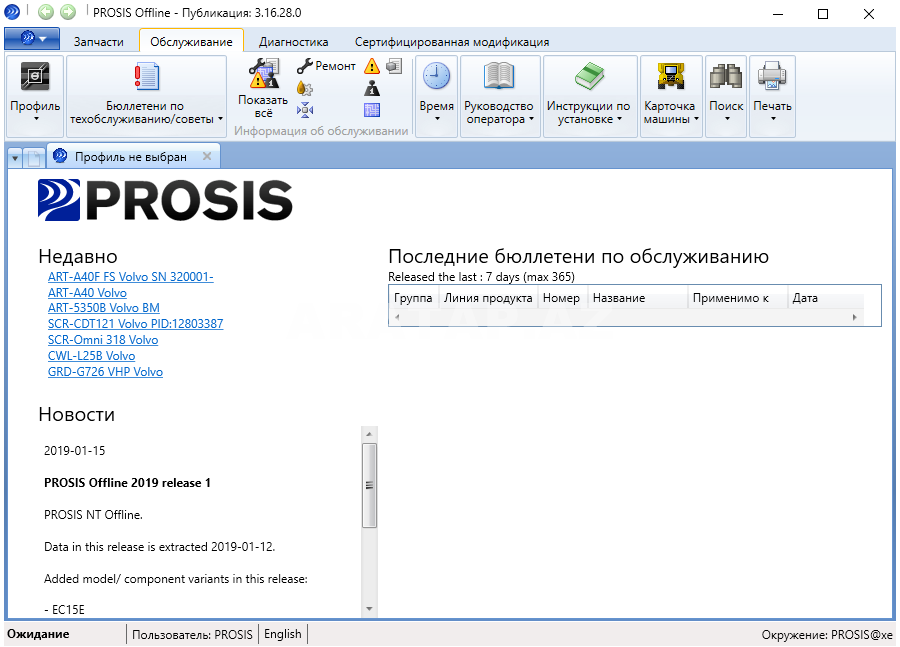The width and height of the screenshot is (900, 647).
Task: Open SCR-CDT121 Volvo PID:12803387 link
Action: point(135,324)
